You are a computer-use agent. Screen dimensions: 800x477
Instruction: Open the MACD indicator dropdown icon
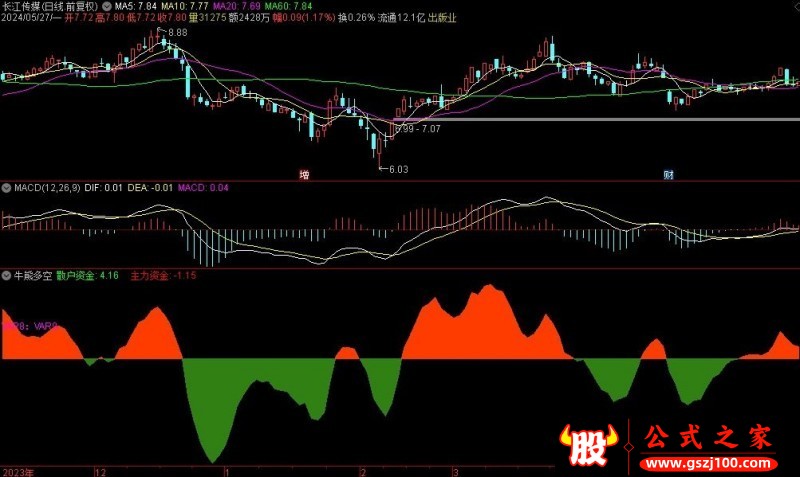(6, 188)
